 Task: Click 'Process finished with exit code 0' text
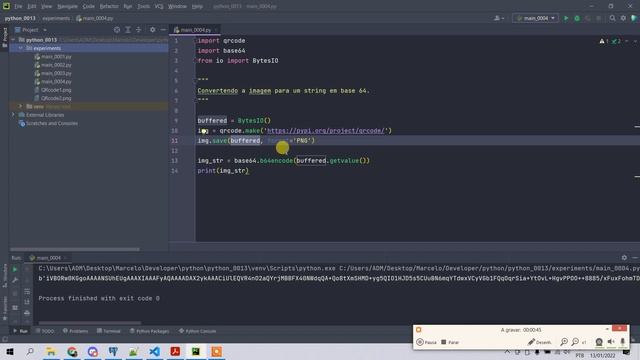pyautogui.click(x=99, y=298)
